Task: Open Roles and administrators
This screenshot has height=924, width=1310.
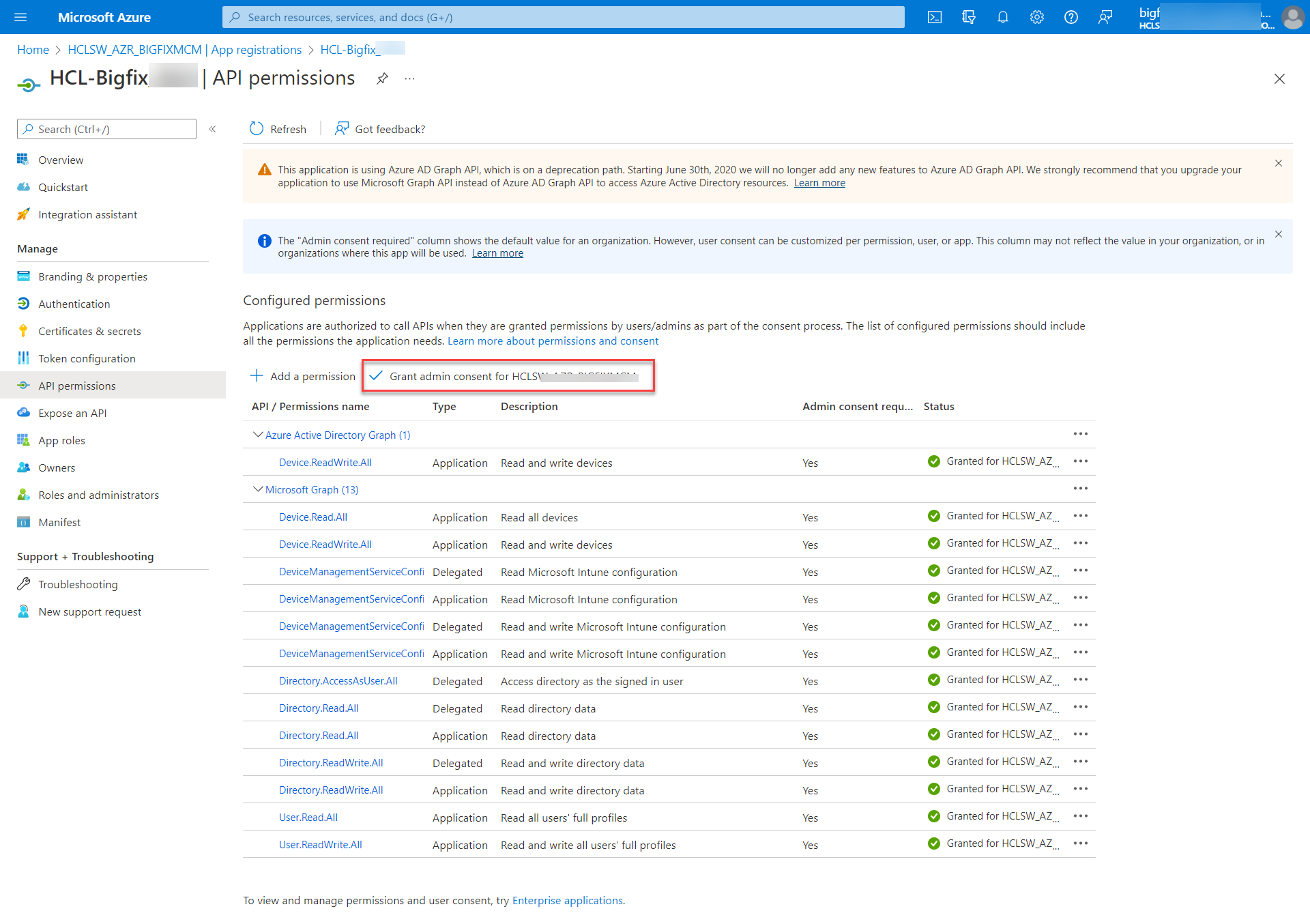Action: click(98, 495)
